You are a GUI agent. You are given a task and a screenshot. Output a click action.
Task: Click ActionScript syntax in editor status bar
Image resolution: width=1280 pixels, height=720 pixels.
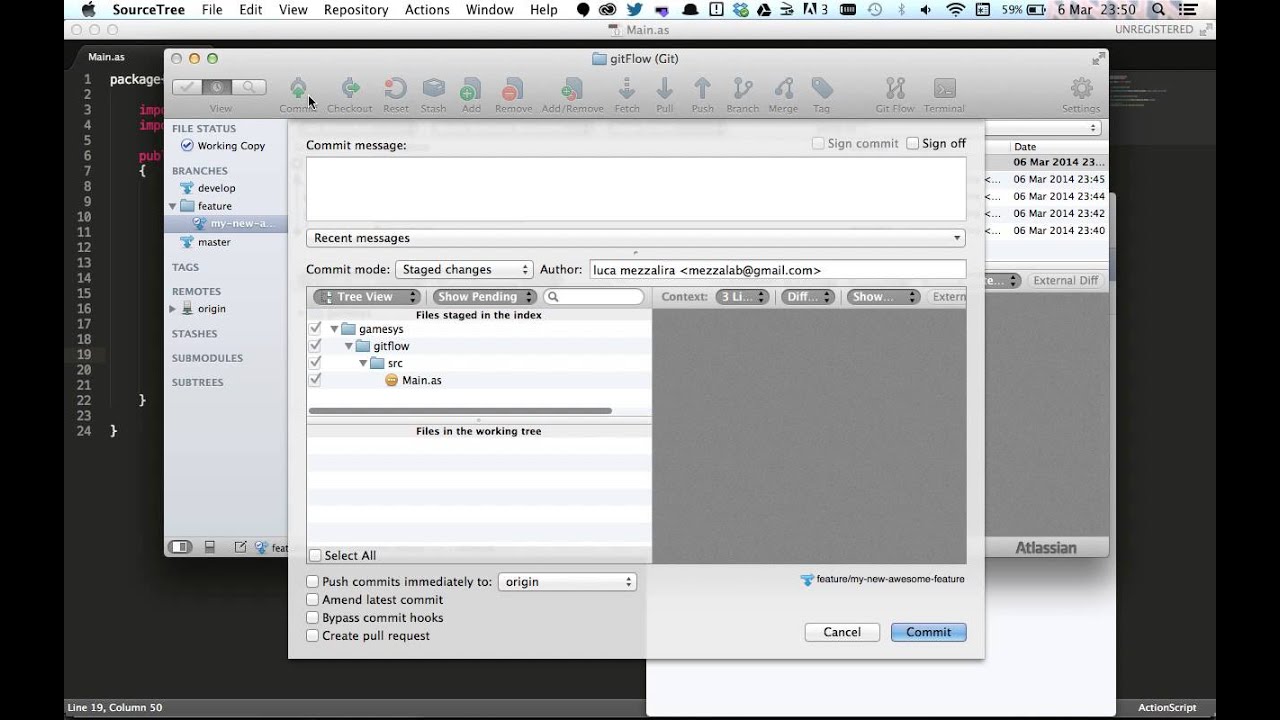pos(1167,708)
